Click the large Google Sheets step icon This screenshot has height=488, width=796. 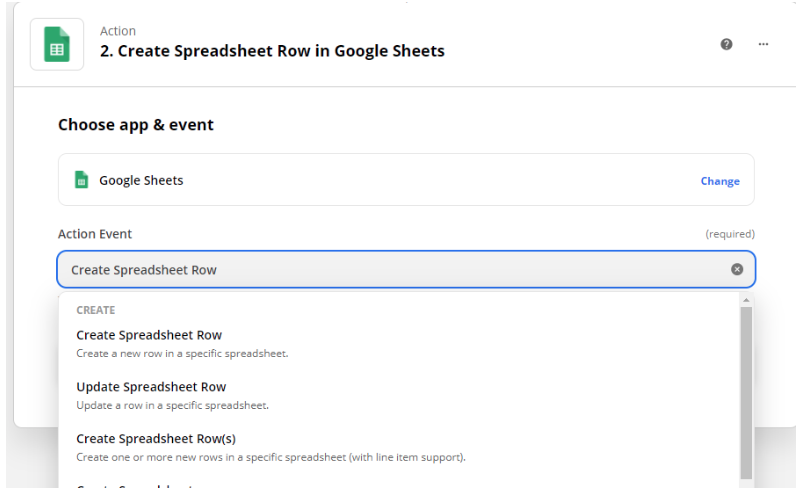[x=57, y=44]
